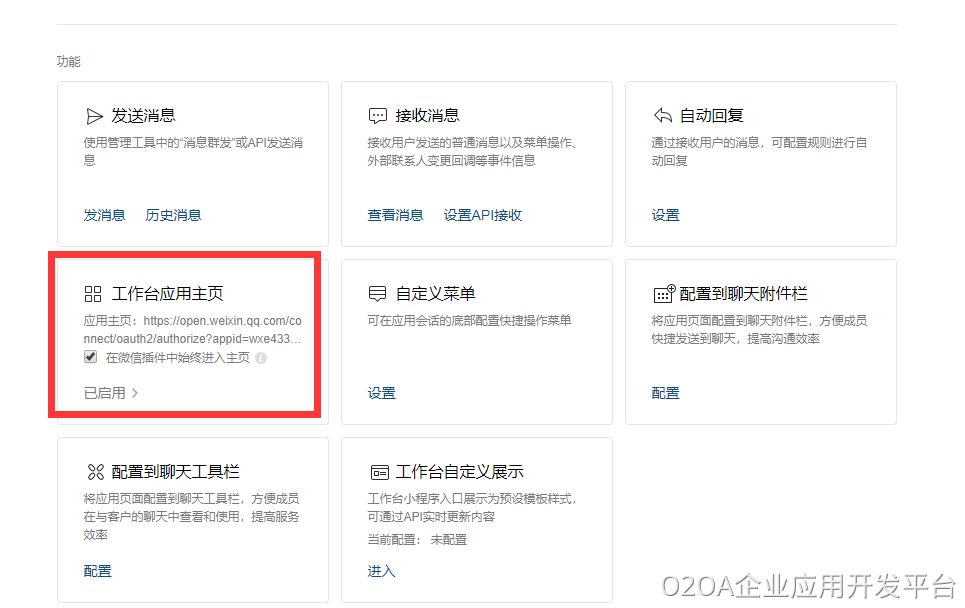965x608 pixels.
Task: Click the tools icon for 配置到聊天工具栏
Action: coord(94,472)
